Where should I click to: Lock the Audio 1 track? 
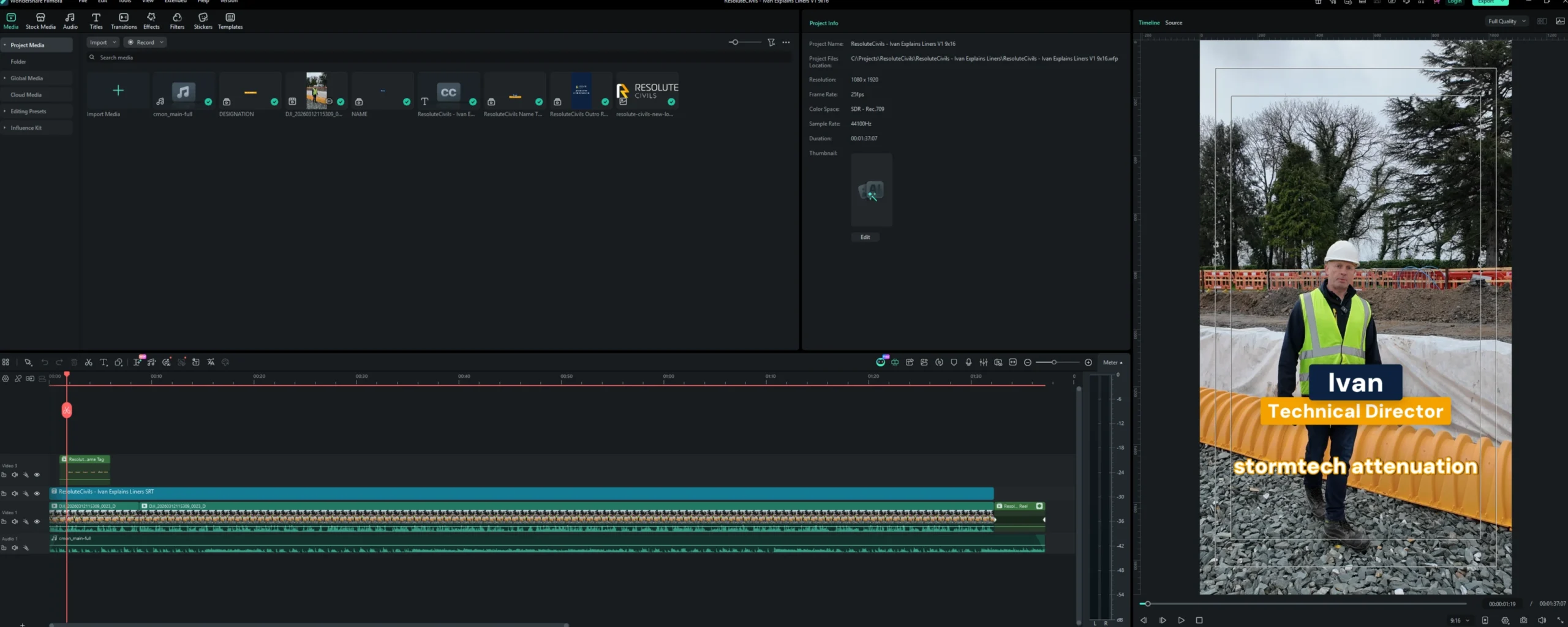tap(4, 548)
